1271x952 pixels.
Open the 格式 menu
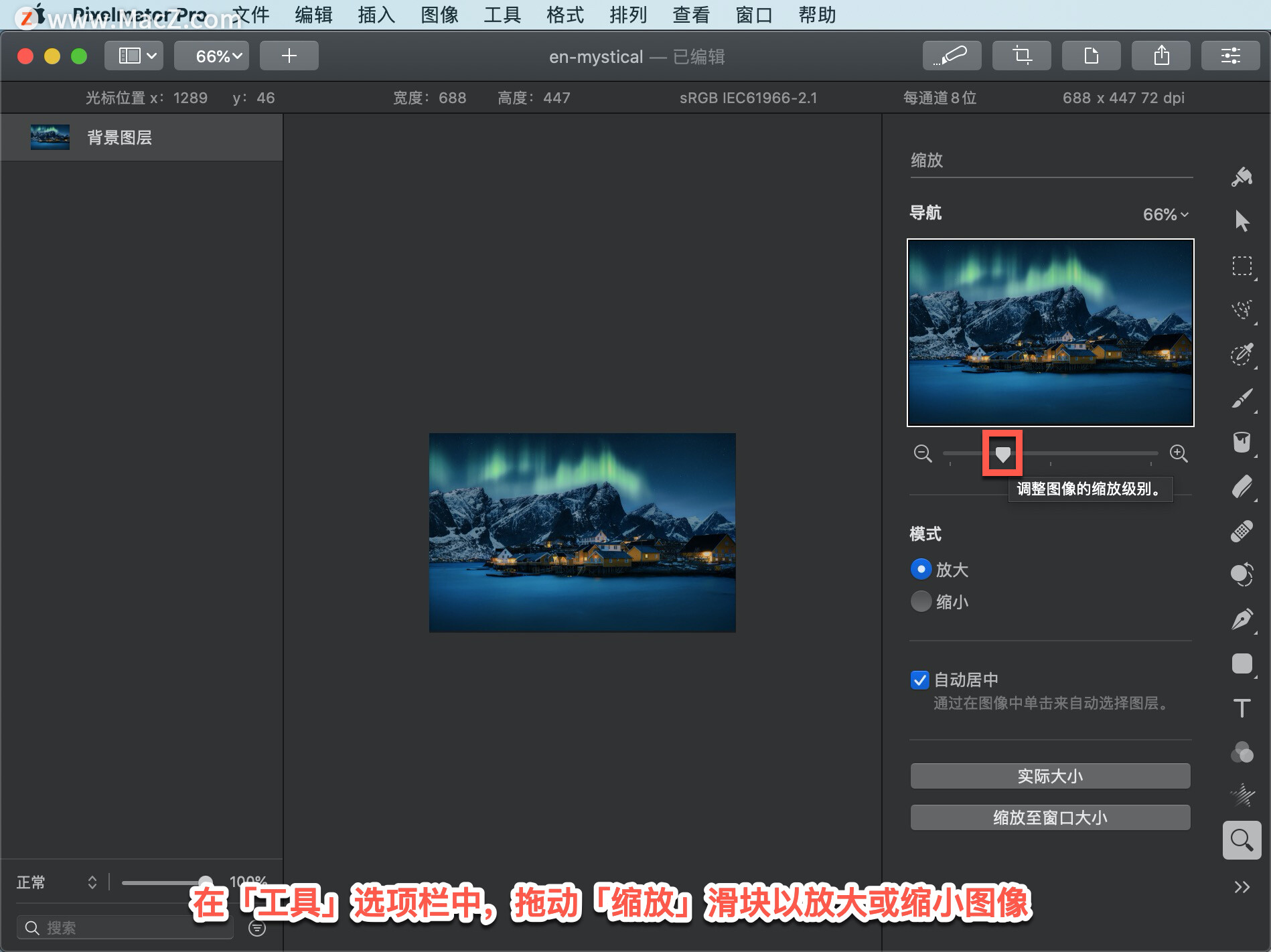click(565, 15)
